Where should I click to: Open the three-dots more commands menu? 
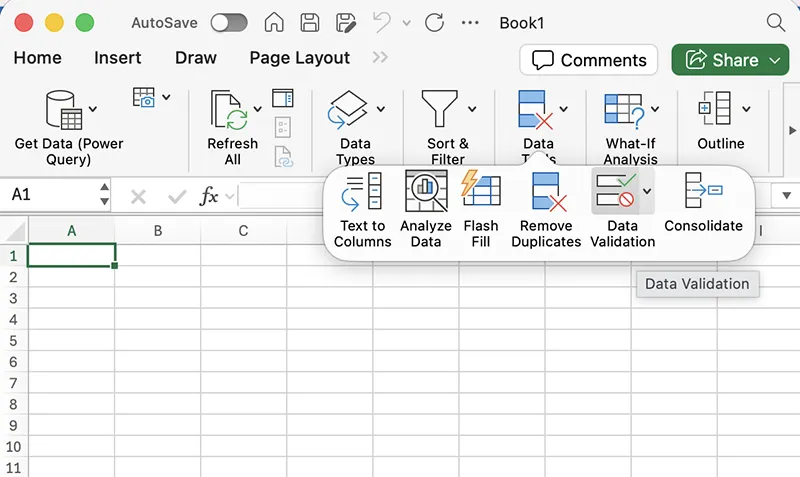tap(470, 23)
